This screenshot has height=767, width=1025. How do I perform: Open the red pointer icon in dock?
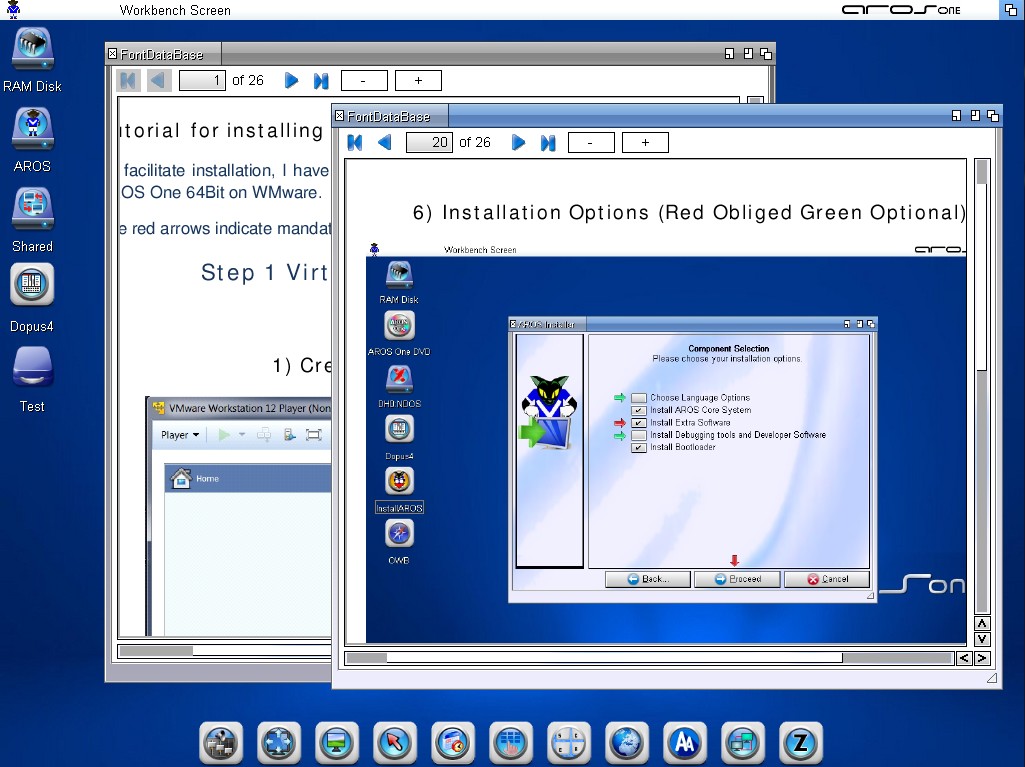[394, 743]
